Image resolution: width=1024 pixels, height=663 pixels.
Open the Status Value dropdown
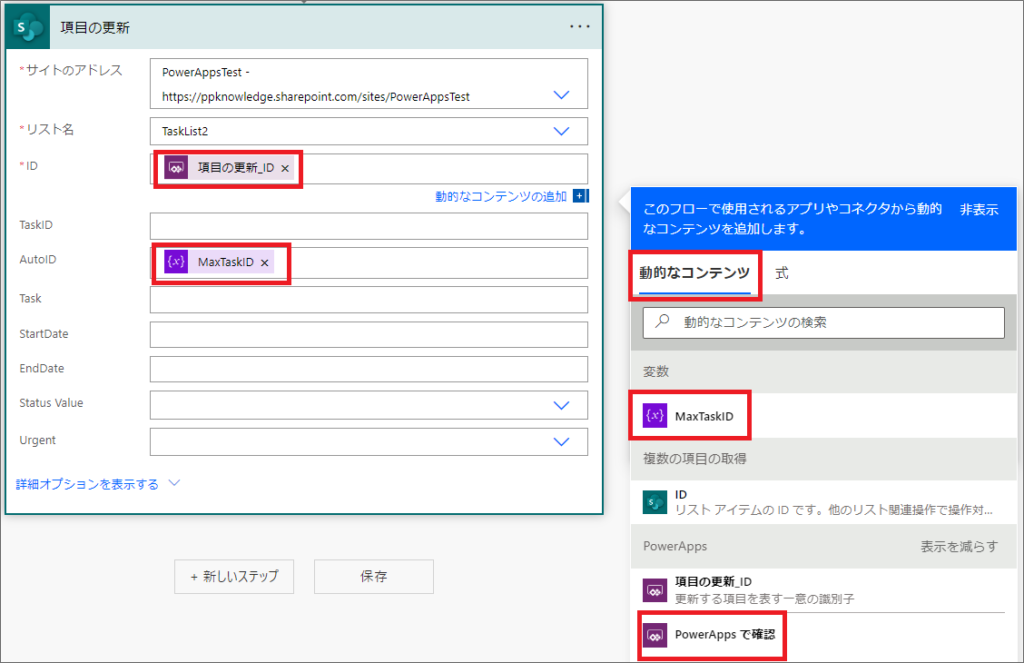565,404
